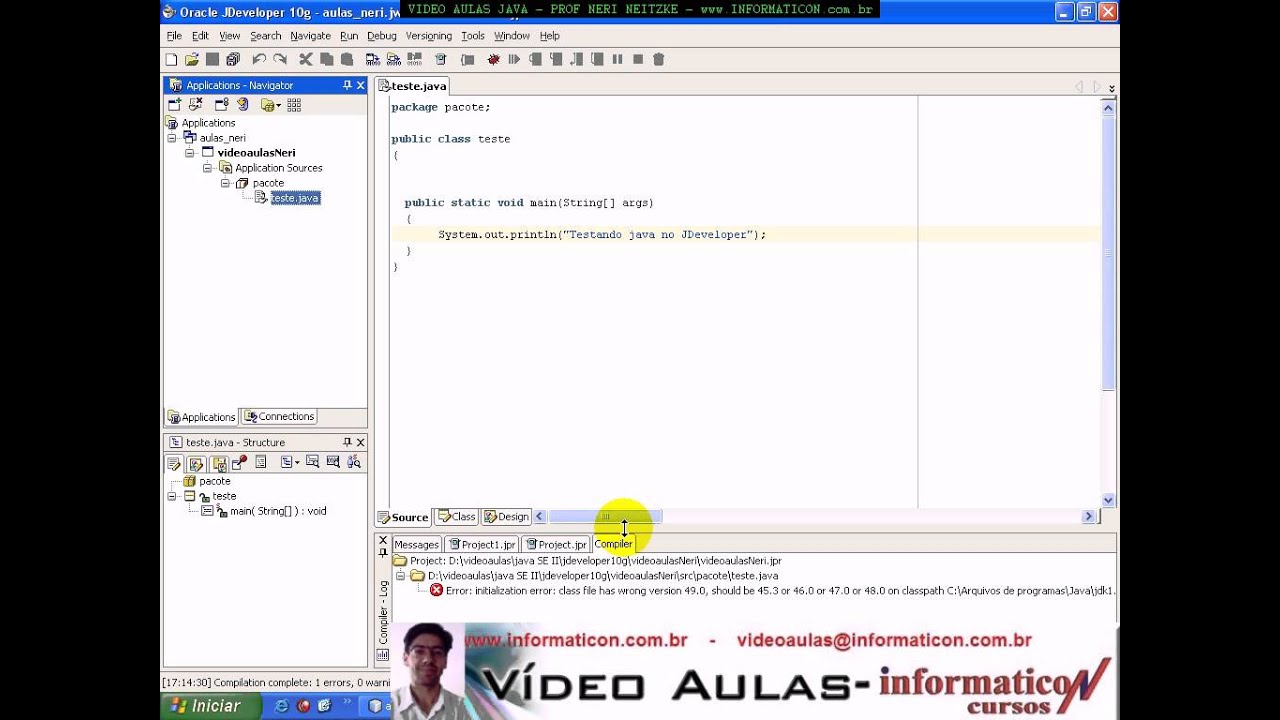
Task: Collapse the aulas_neri tree node
Action: 172,138
